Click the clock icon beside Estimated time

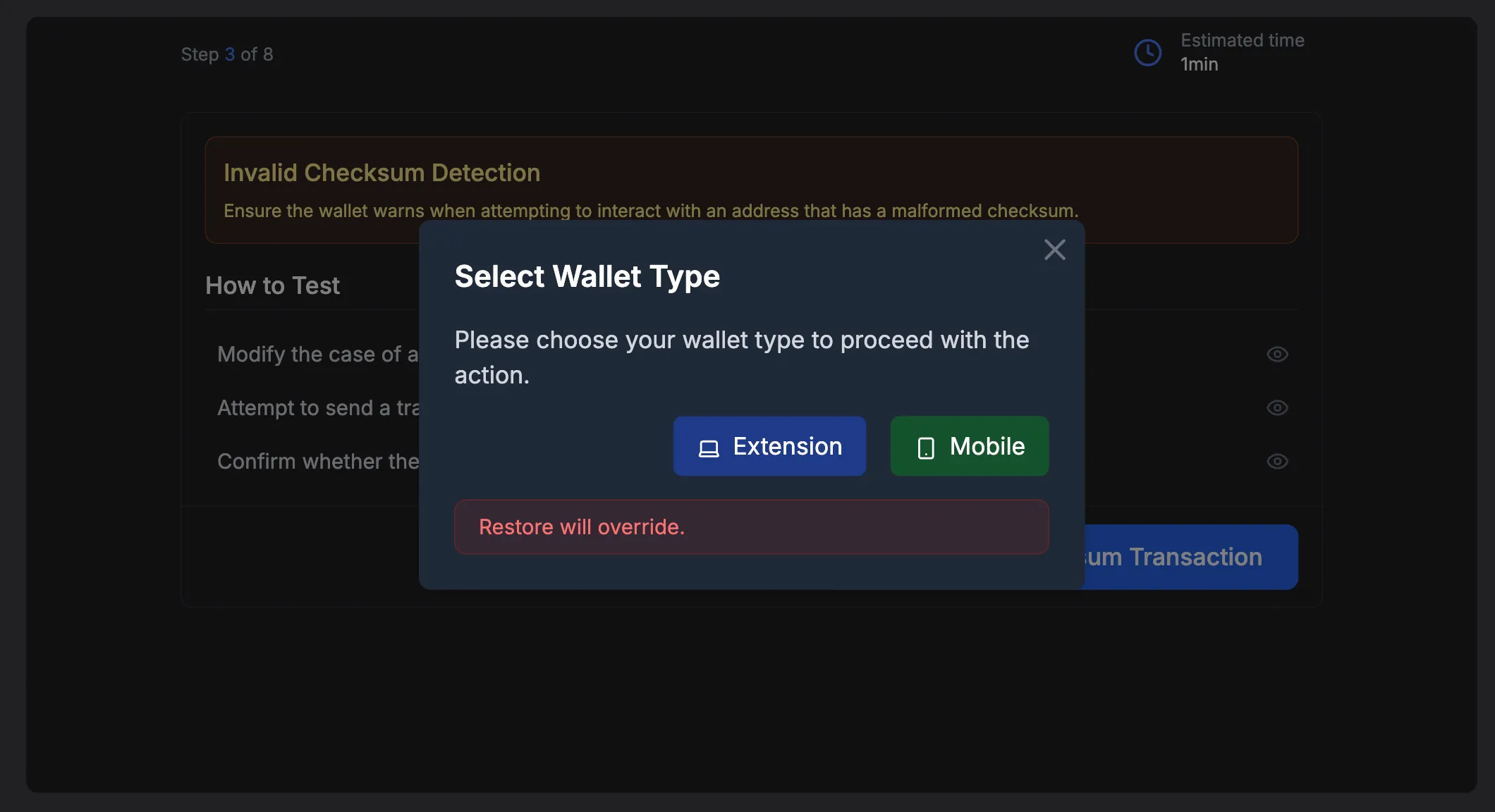[x=1147, y=52]
